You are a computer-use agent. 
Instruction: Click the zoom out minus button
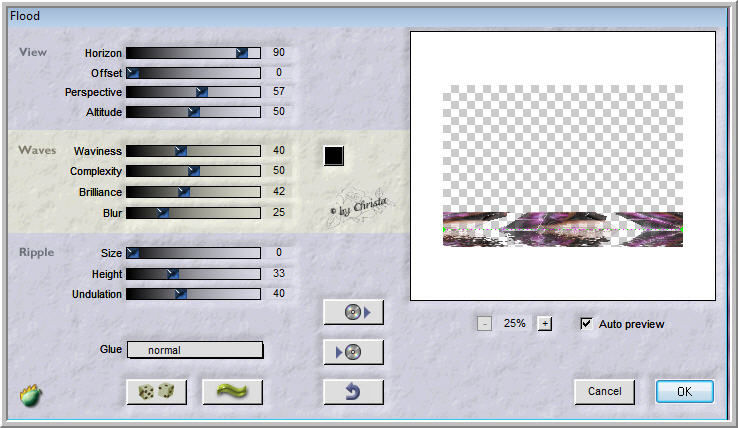pos(484,323)
